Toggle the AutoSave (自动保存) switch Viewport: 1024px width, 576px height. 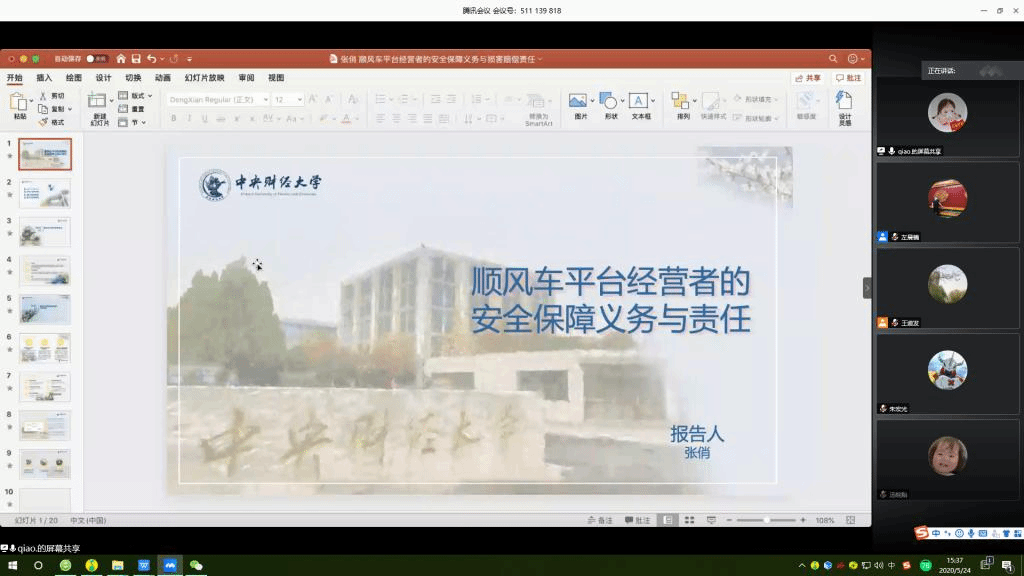97,59
